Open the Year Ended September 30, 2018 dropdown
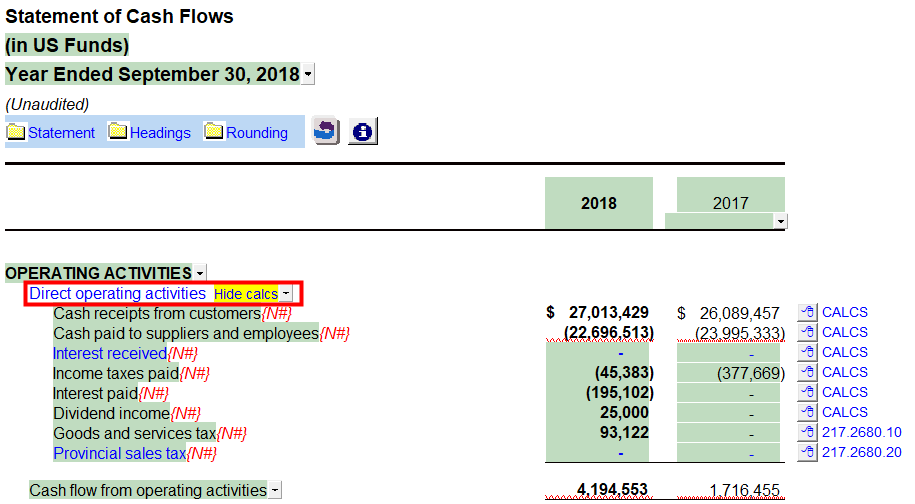The image size is (915, 504). pyautogui.click(x=308, y=75)
